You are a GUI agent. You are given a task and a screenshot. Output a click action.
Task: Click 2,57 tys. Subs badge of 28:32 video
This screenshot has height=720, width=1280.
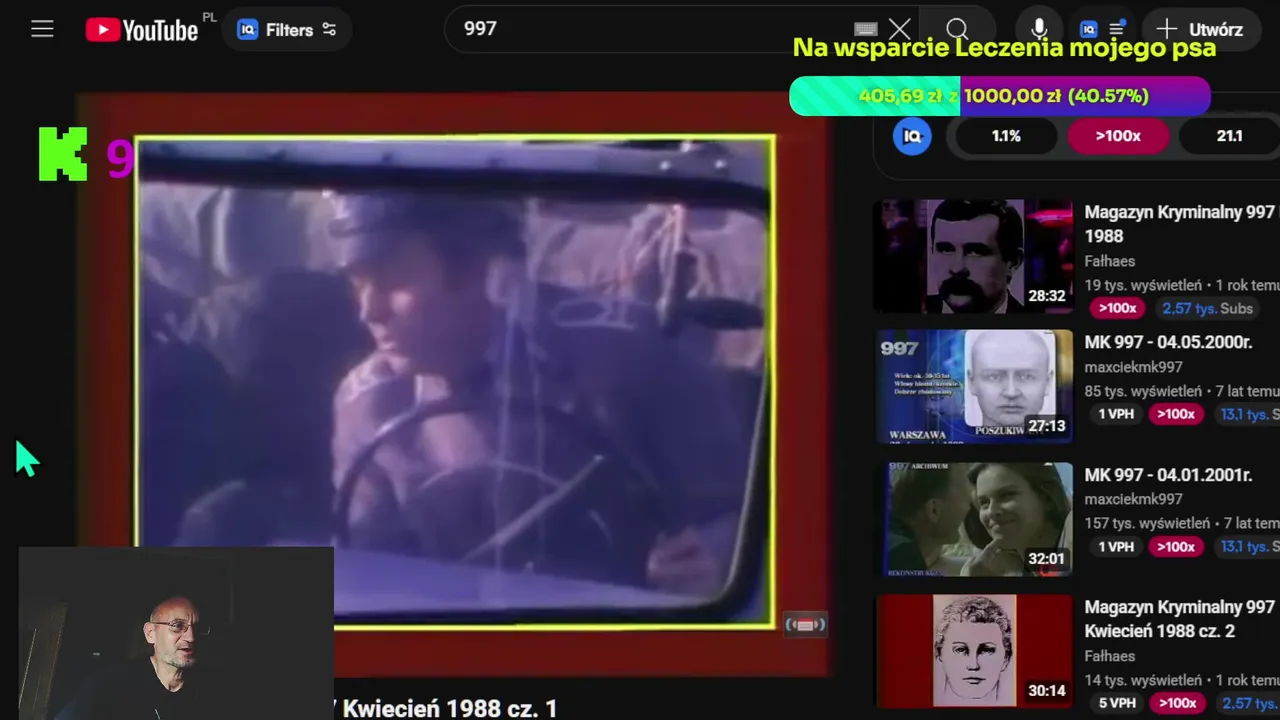[x=1207, y=309]
